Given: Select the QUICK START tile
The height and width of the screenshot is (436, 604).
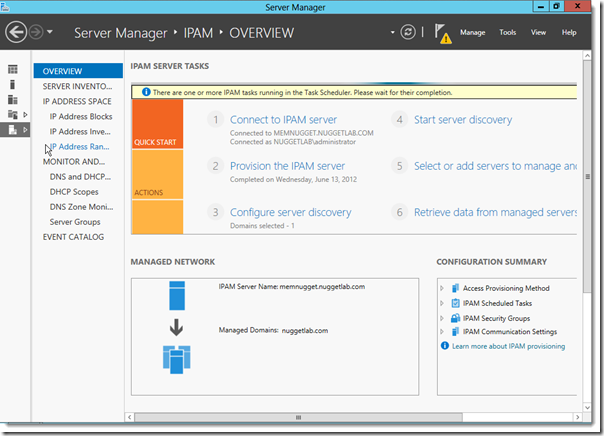Looking at the screenshot, I should (158, 124).
